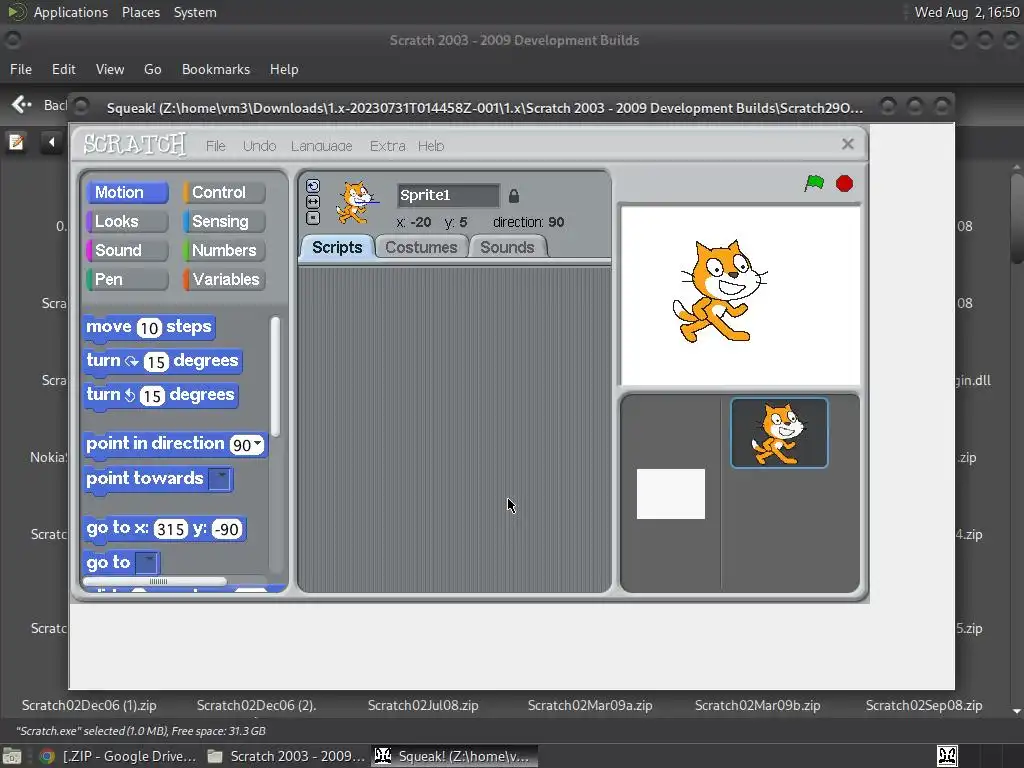Viewport: 1024px width, 768px height.
Task: Open the Costumes tab
Action: [x=421, y=248]
